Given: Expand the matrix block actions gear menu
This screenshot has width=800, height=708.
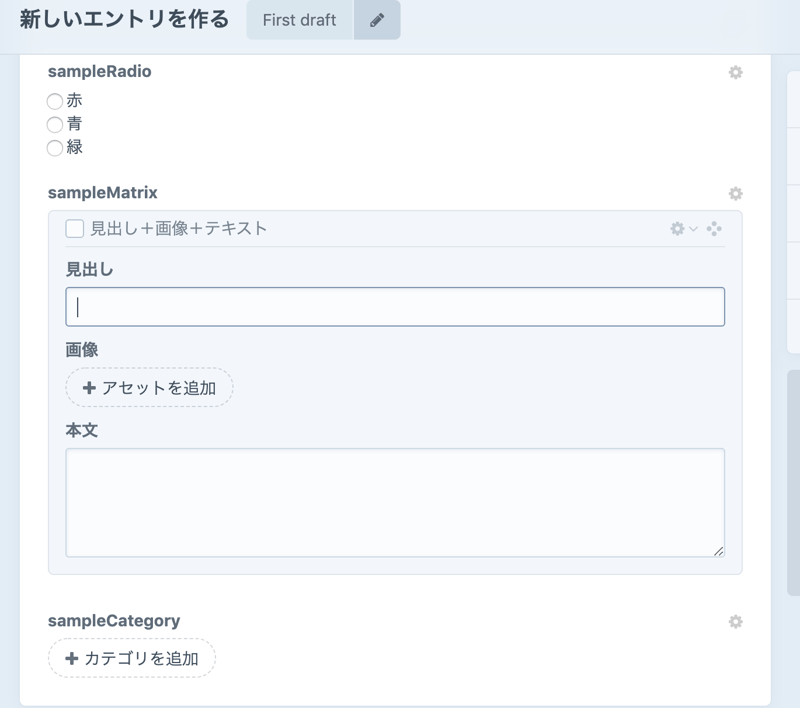Looking at the screenshot, I should (683, 229).
